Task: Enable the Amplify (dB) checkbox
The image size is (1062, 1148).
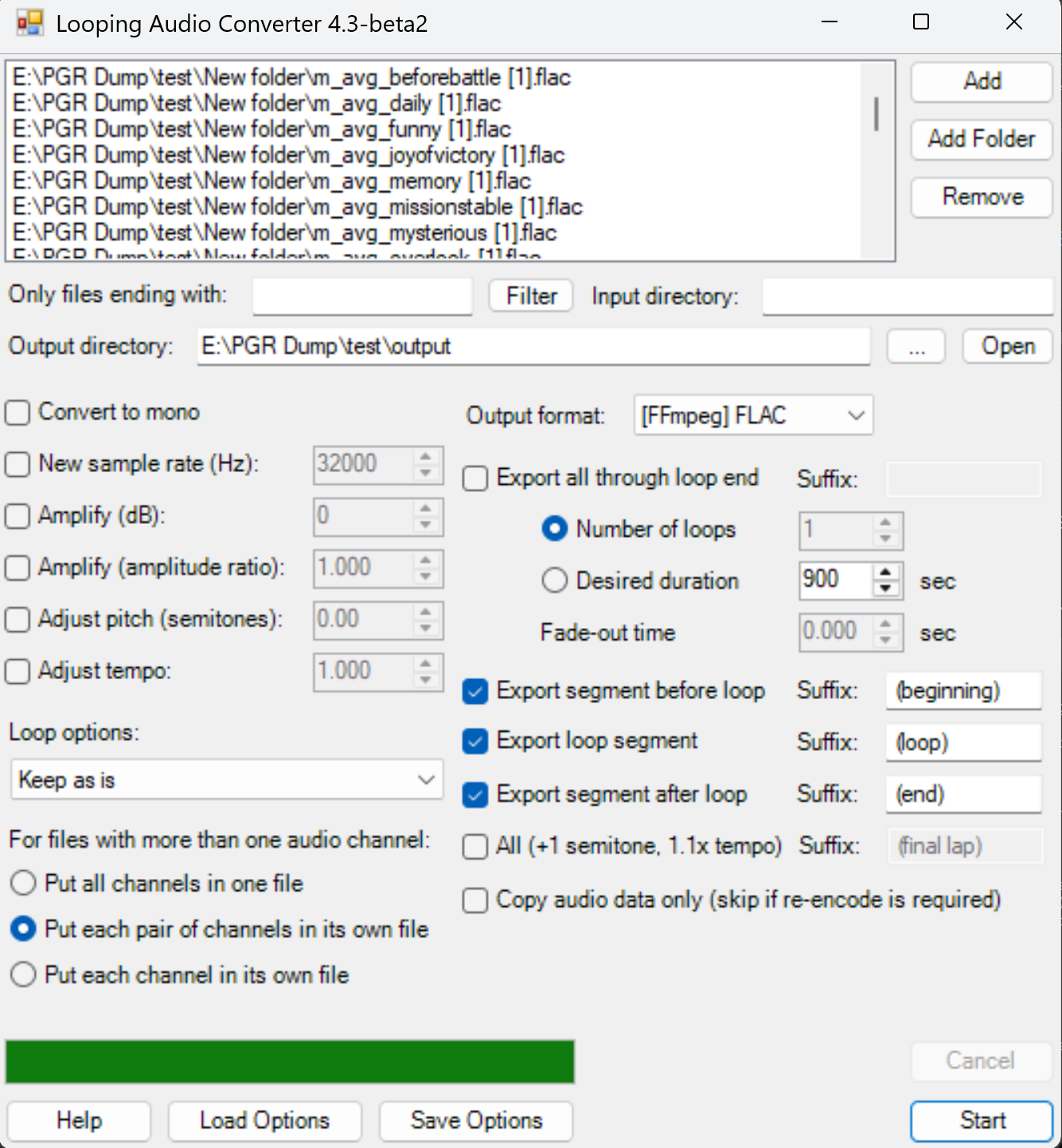Action: coord(18,516)
